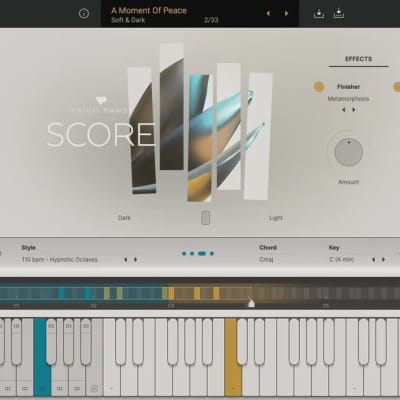The image size is (400, 400).
Task: Click the 'Soft & Dark' preset category text
Action: (x=128, y=20)
